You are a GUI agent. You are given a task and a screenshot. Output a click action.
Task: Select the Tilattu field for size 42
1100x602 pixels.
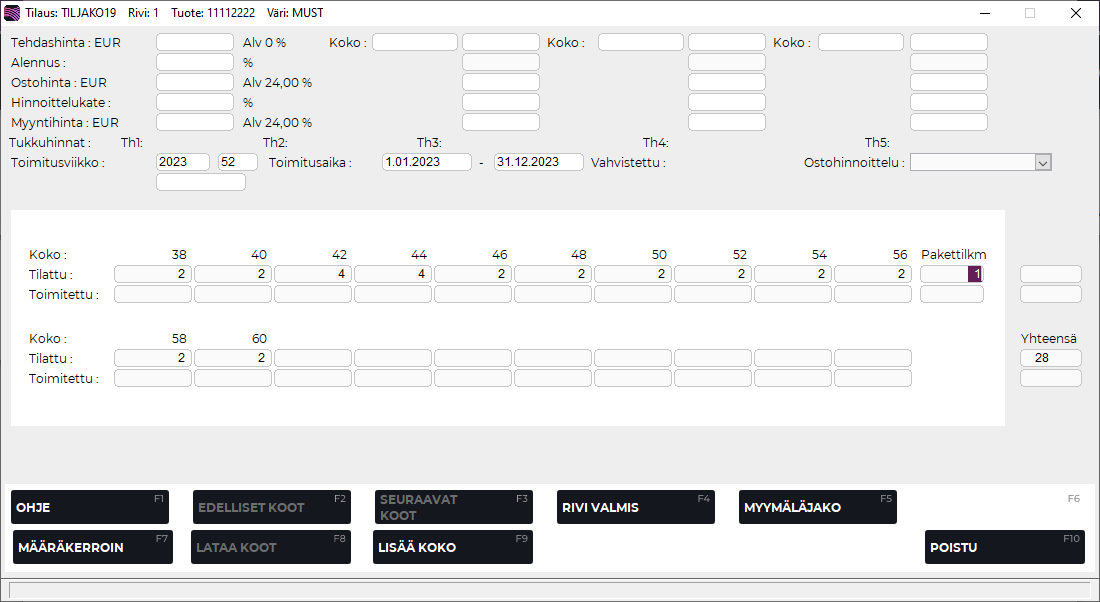tap(313, 274)
